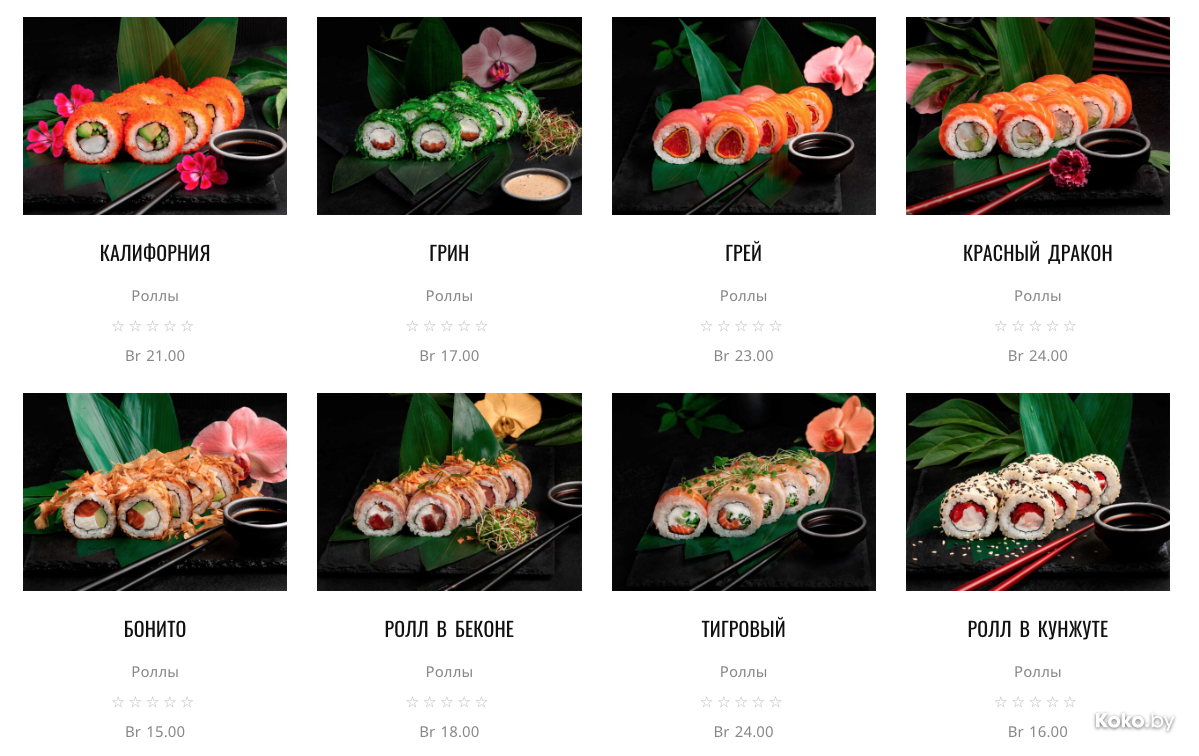Open the Красный Дракон roll photo

click(x=1038, y=116)
